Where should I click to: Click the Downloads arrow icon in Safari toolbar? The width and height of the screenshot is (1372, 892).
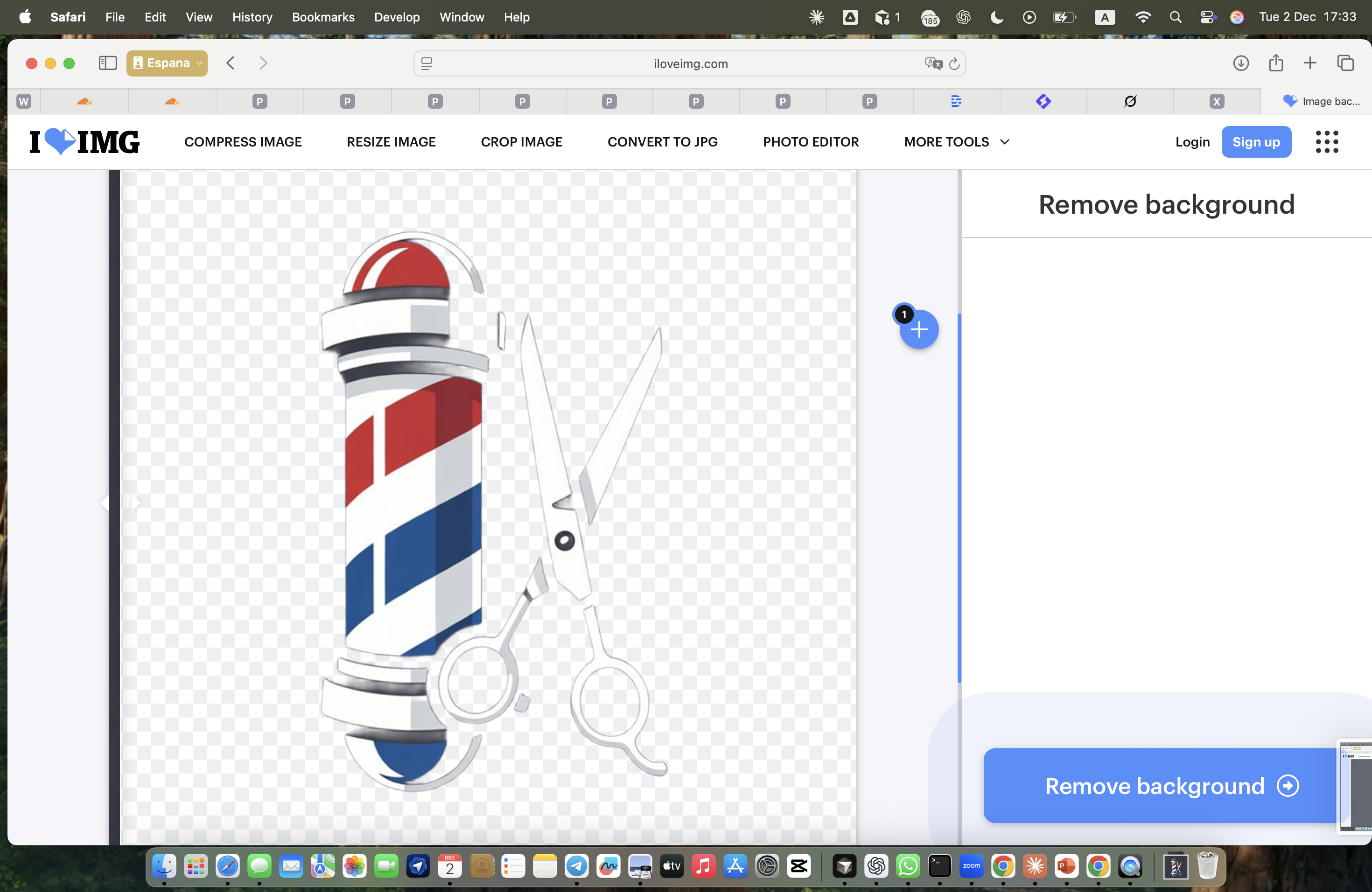(1242, 63)
